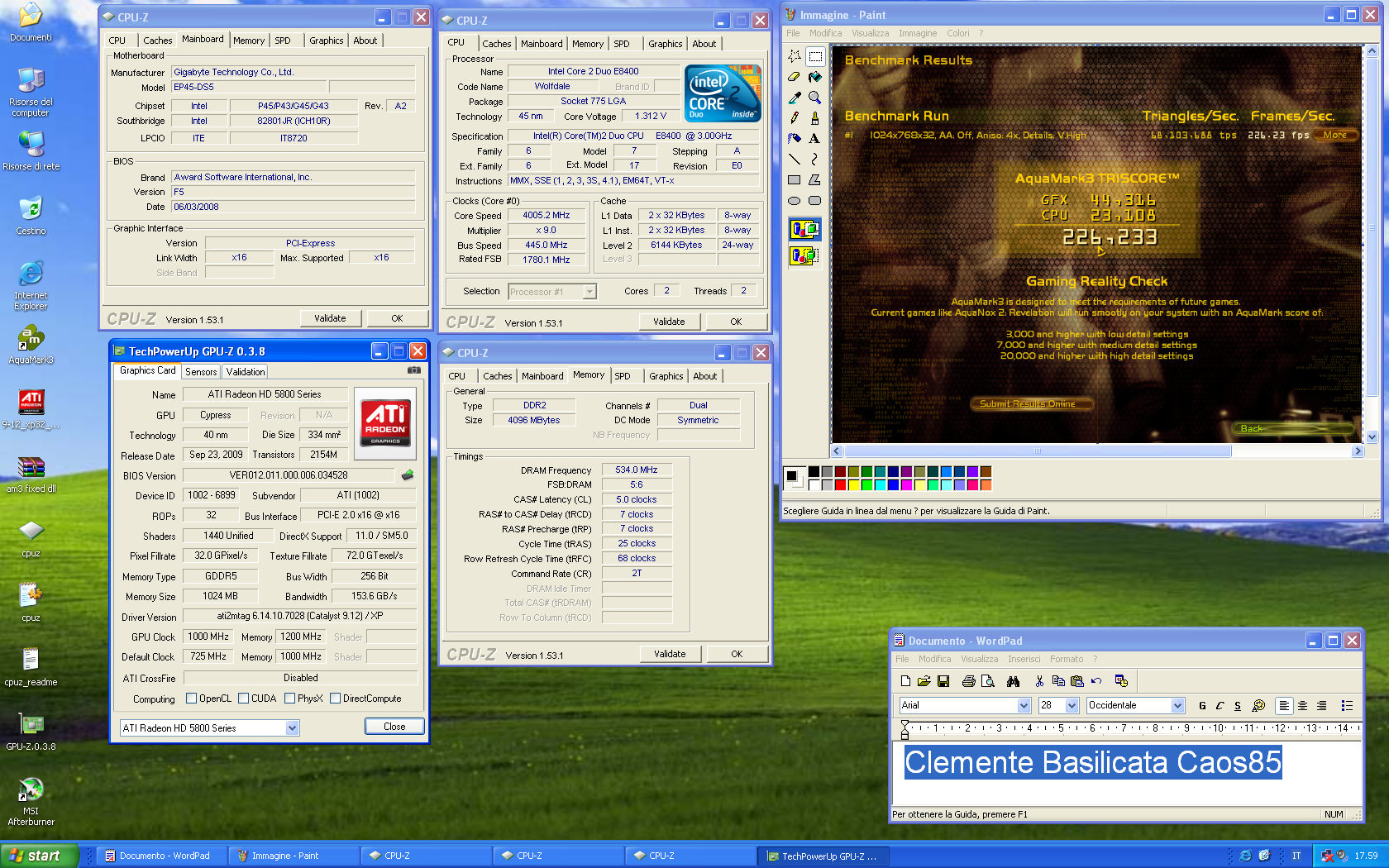Switch to TechPowerUp GPU-Z taskbar button
The image size is (1389, 868).
823,856
